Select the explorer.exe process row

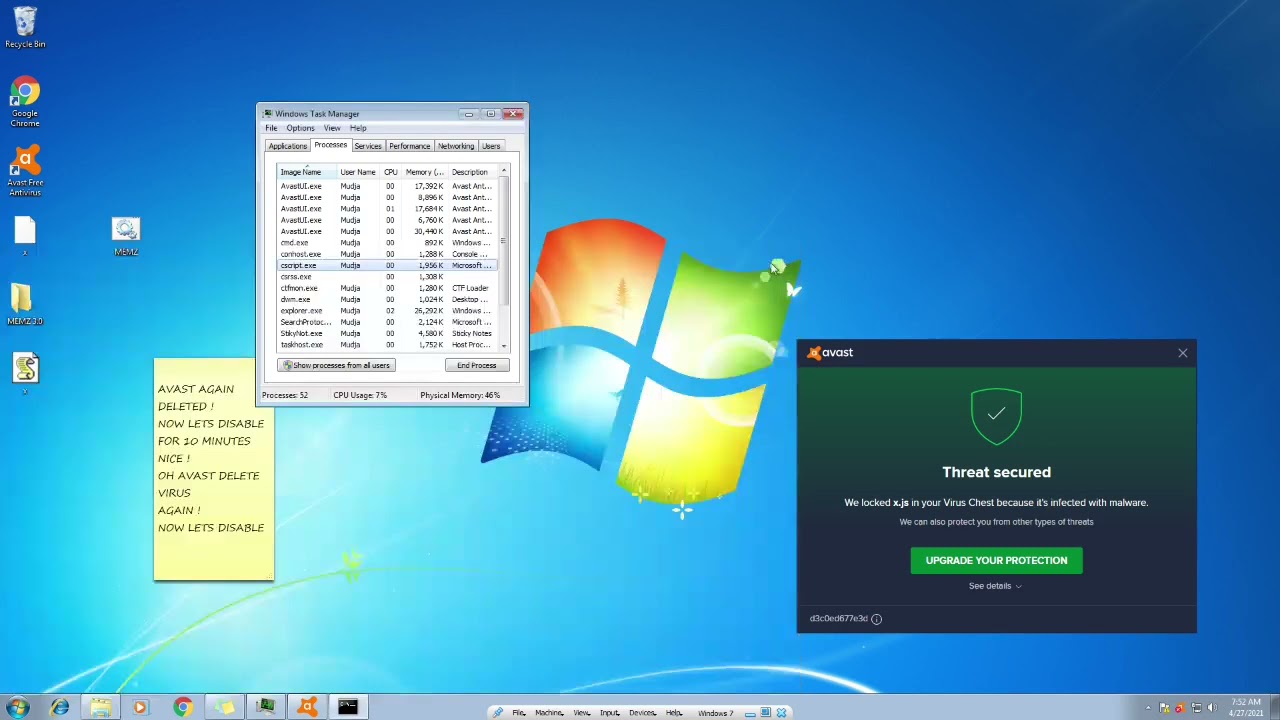point(387,311)
